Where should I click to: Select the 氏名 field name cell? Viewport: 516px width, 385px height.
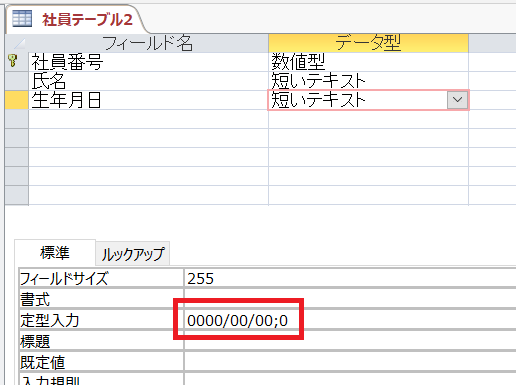click(x=148, y=81)
